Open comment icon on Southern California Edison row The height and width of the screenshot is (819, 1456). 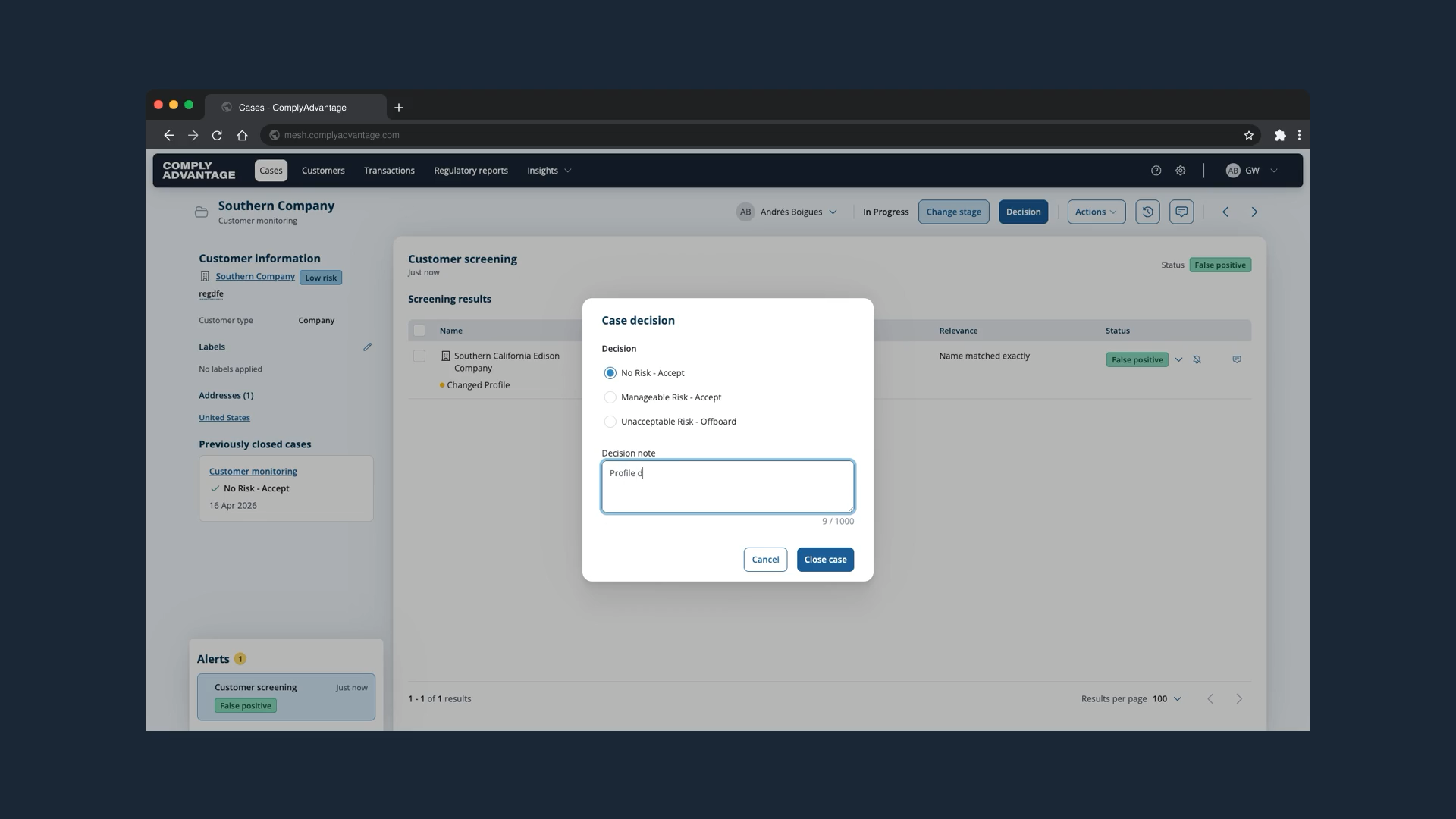coord(1237,359)
